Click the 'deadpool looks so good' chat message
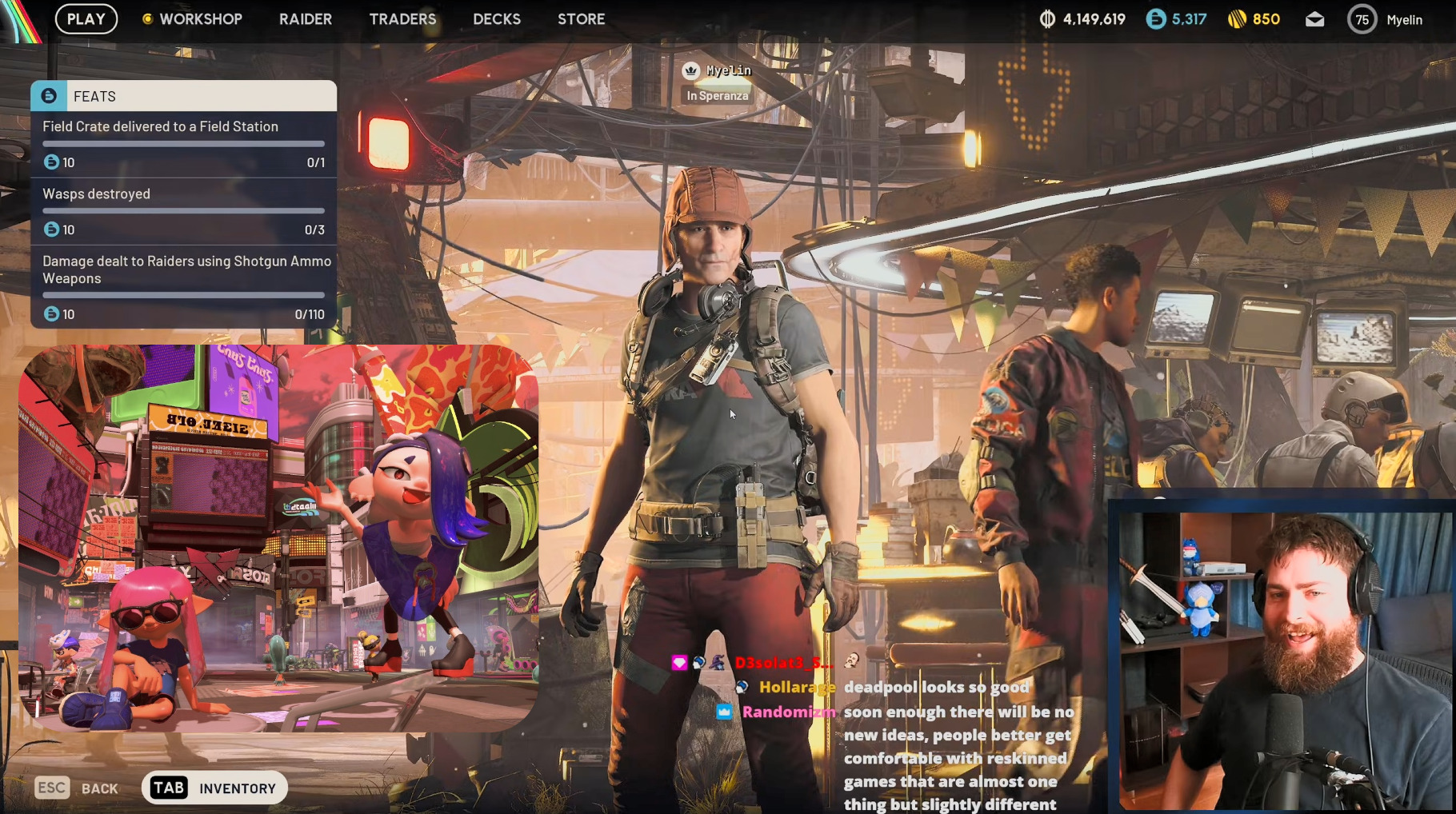This screenshot has height=814, width=1456. coord(937,687)
